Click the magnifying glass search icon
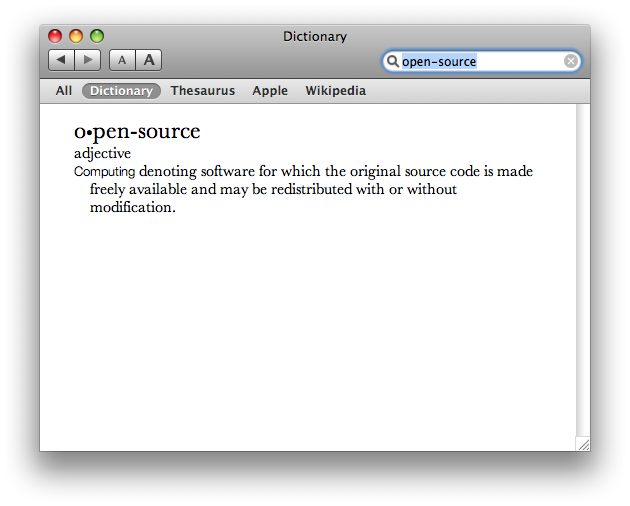The height and width of the screenshot is (506, 630). pyautogui.click(x=392, y=61)
